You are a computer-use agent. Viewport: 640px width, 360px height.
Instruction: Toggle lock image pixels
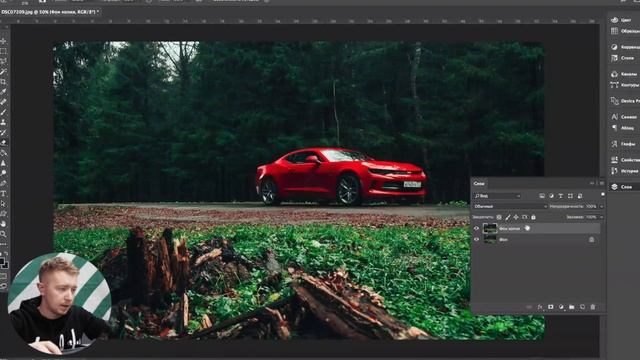point(508,217)
